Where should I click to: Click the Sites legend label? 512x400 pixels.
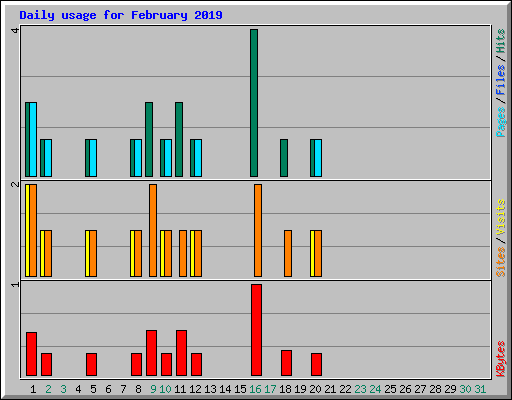pyautogui.click(x=500, y=262)
